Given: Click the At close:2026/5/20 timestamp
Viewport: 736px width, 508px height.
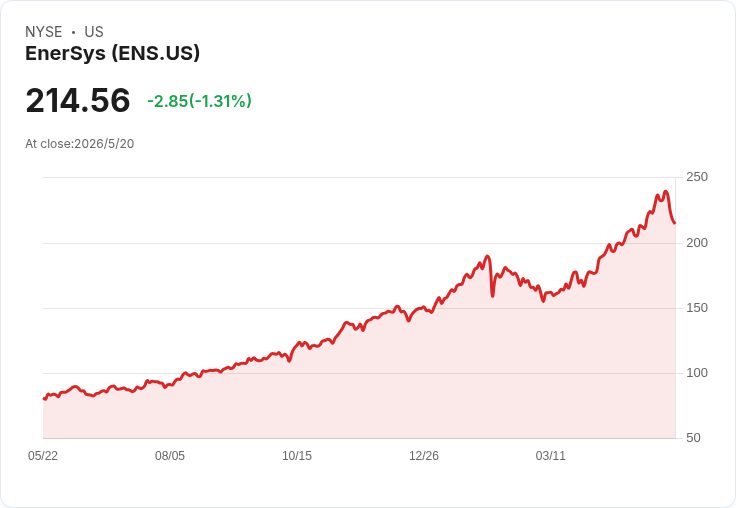Looking at the screenshot, I should (80, 144).
